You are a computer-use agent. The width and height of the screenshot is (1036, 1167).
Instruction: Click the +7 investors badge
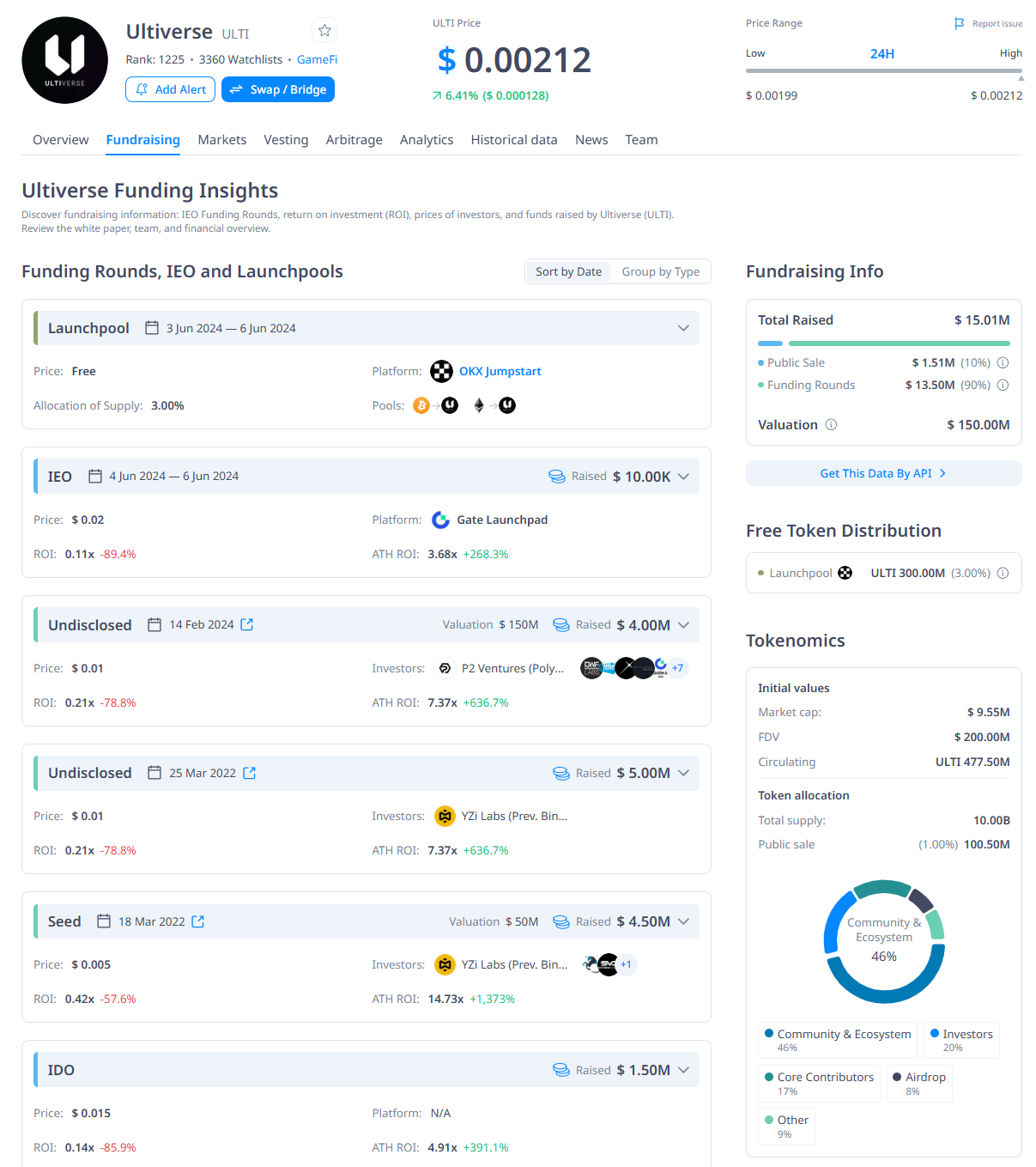pos(677,668)
